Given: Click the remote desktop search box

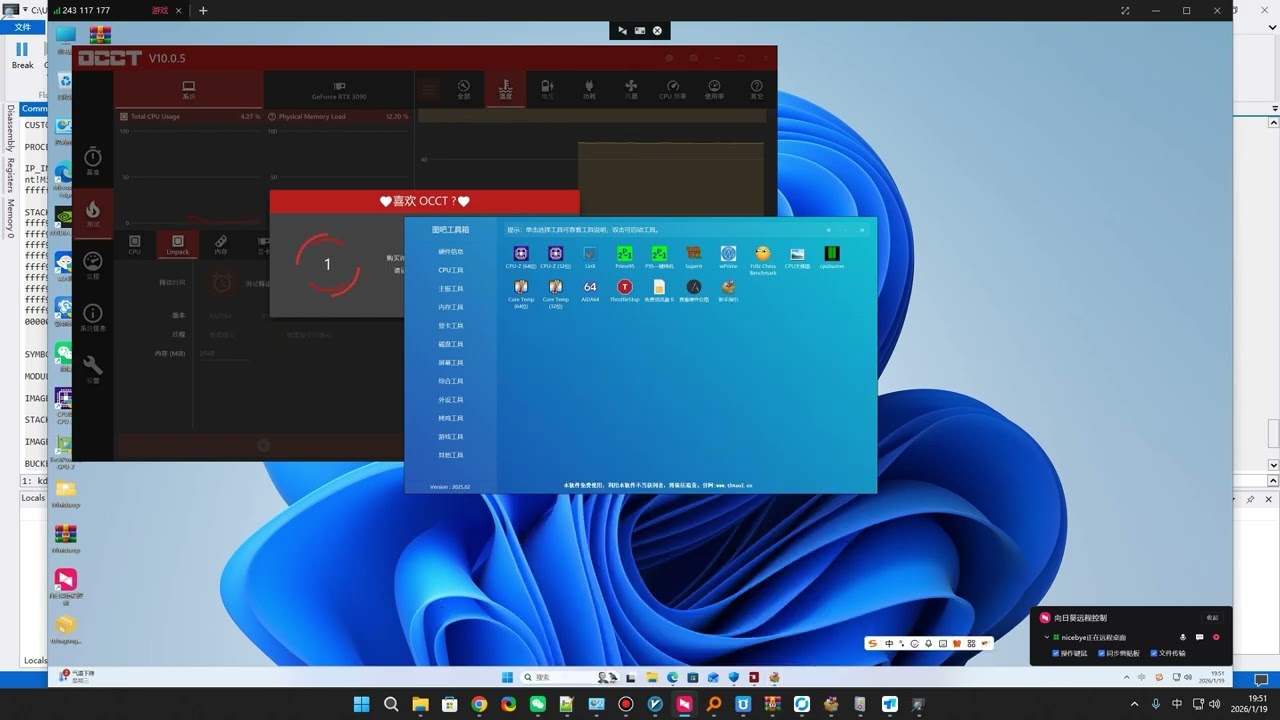Looking at the screenshot, I should point(568,677).
